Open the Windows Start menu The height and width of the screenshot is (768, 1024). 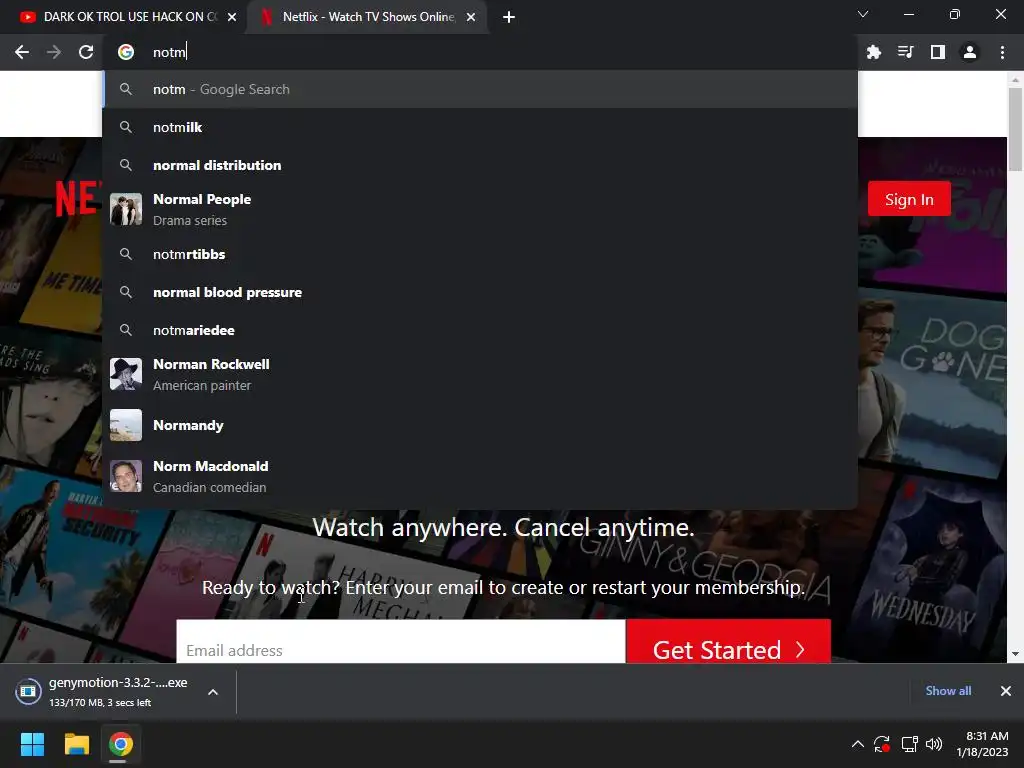coord(32,744)
